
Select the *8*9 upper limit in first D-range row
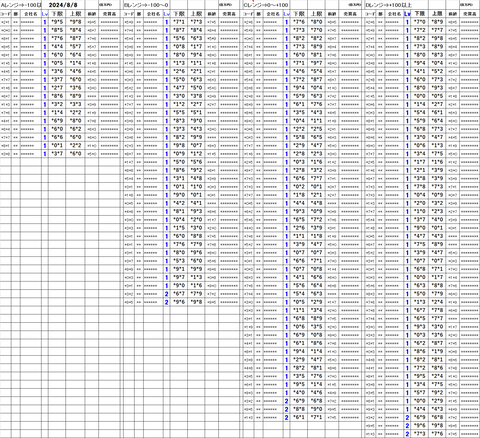tap(437, 22)
